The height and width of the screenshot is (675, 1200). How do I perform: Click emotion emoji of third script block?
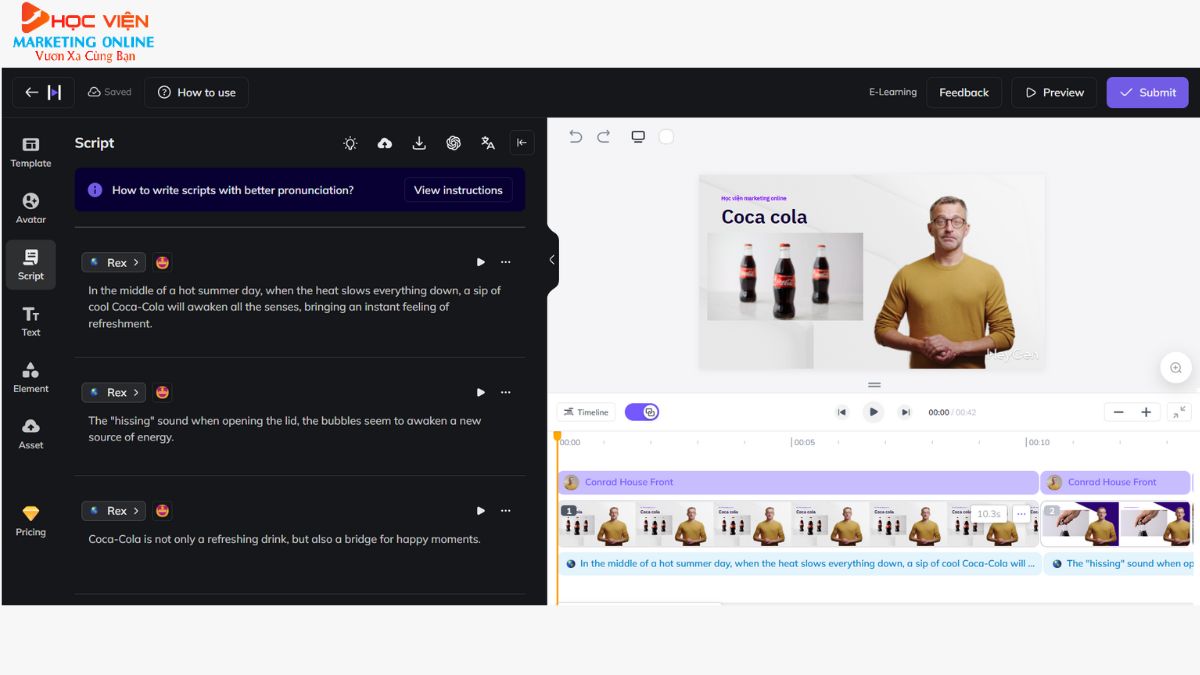(x=162, y=510)
